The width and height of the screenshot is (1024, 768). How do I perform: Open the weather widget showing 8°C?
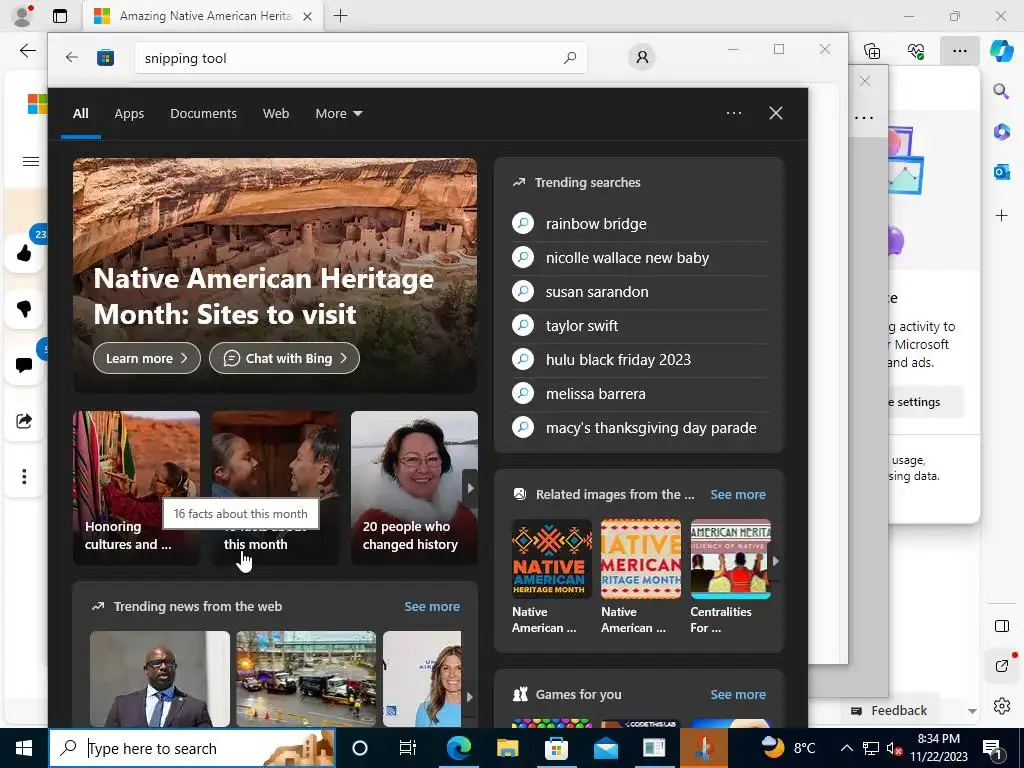790,748
